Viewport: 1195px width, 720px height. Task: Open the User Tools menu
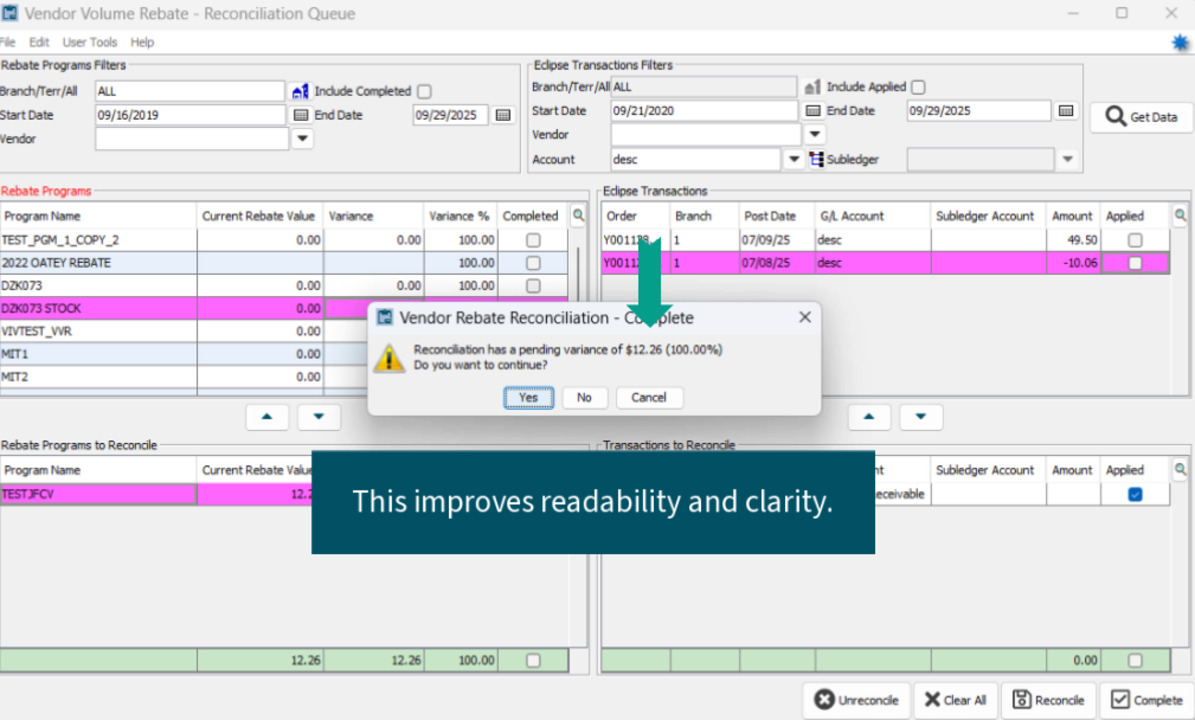(90, 42)
